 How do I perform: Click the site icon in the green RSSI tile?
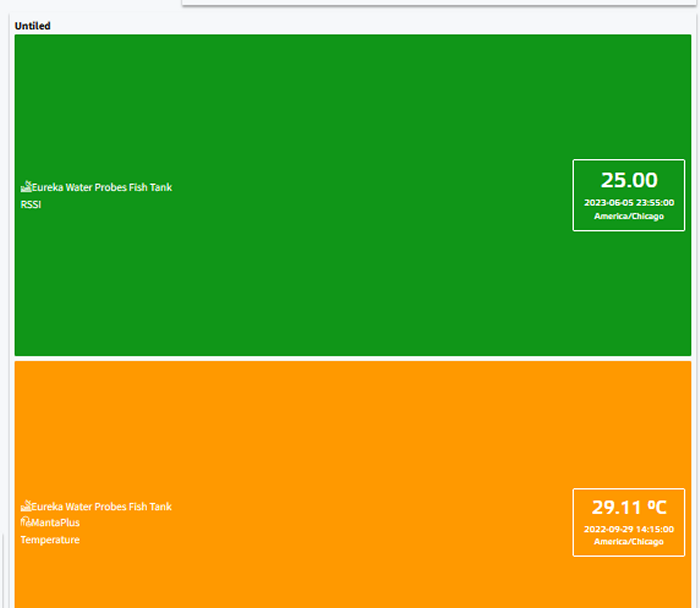(26, 187)
